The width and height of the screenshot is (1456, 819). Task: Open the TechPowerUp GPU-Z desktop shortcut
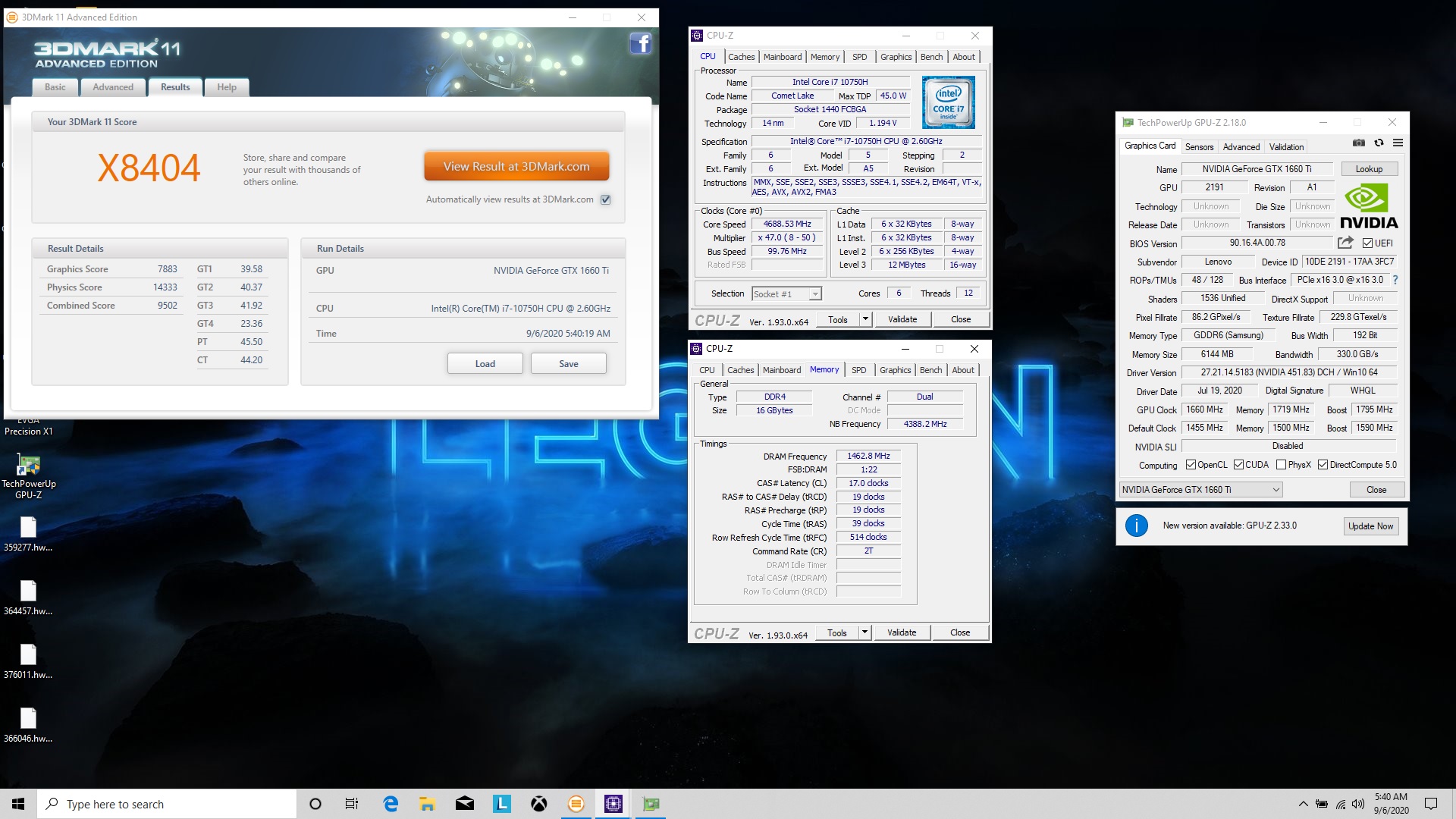[x=29, y=477]
